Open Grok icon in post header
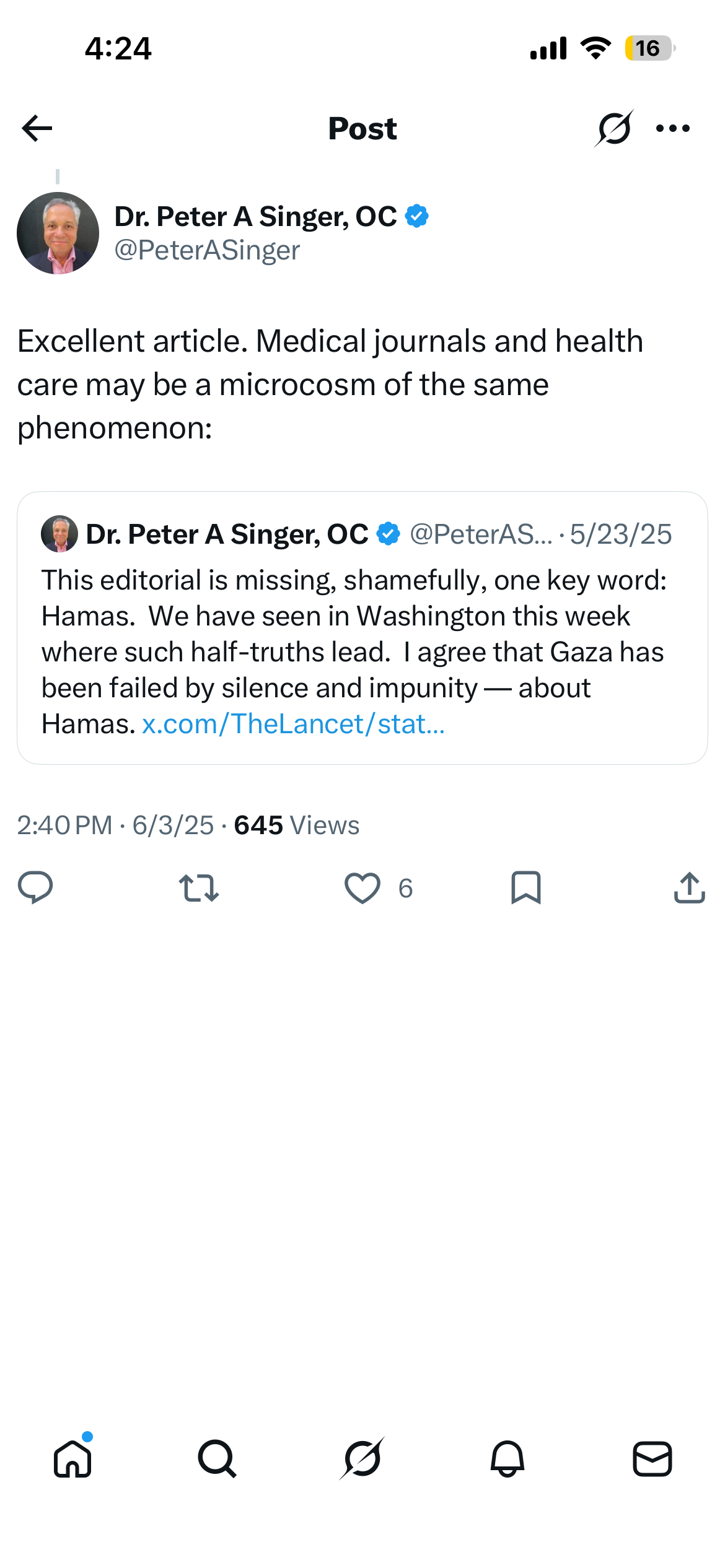This screenshot has width=725, height=1568. click(x=613, y=128)
